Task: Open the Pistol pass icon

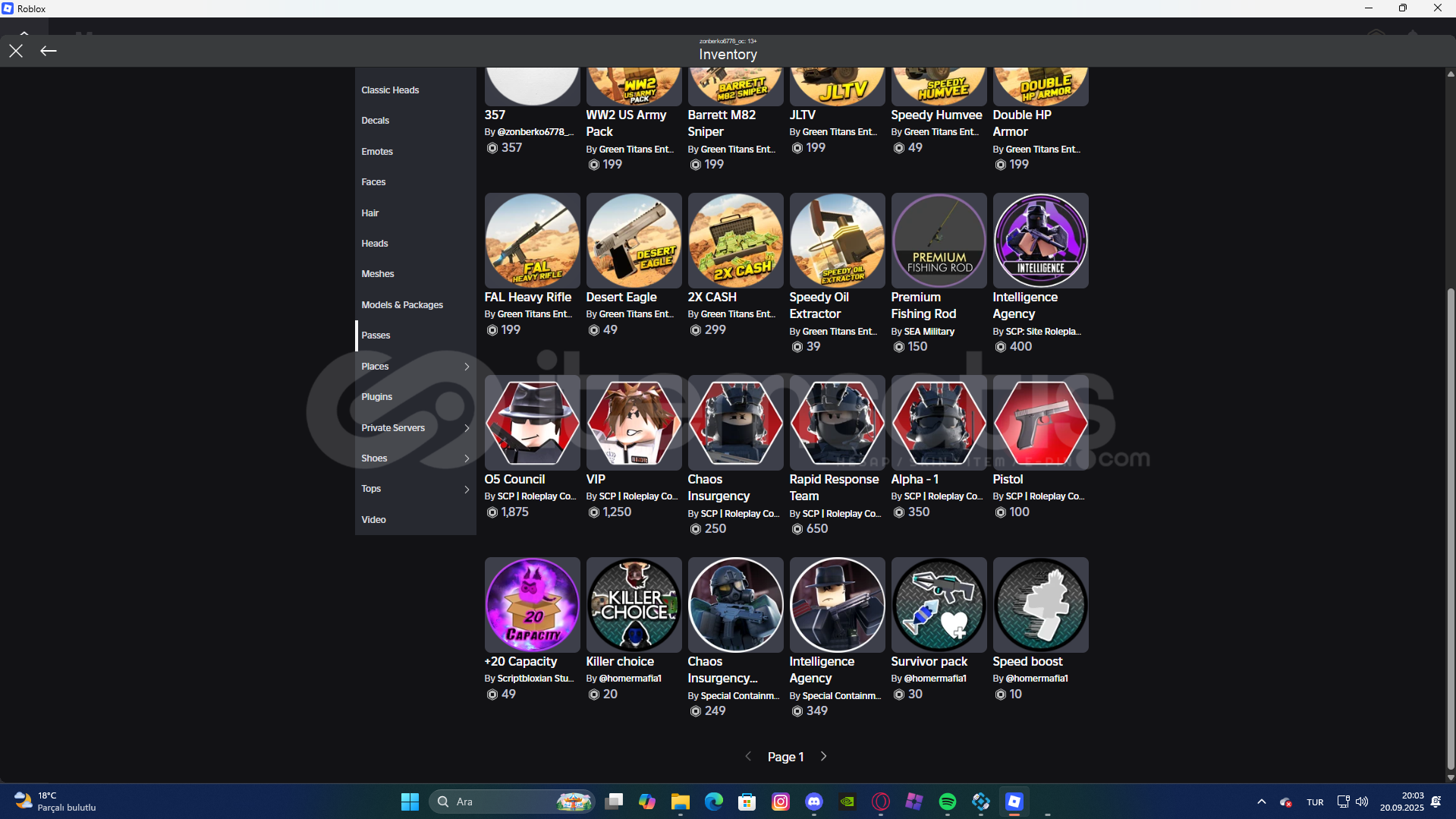Action: [1041, 423]
